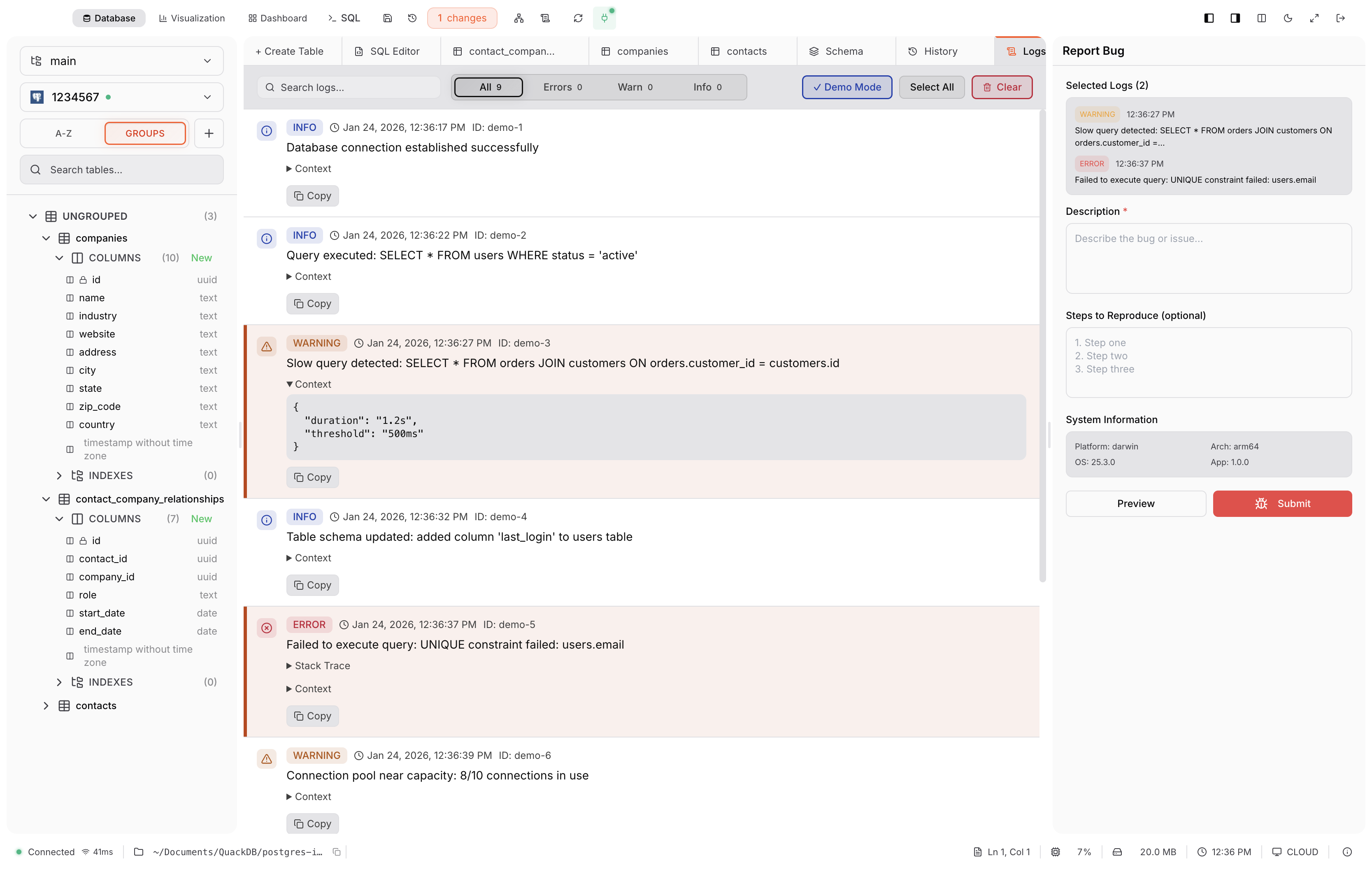This screenshot has width=1372, height=870.
Task: Open the history clock icon in top toolbar
Action: 412,18
